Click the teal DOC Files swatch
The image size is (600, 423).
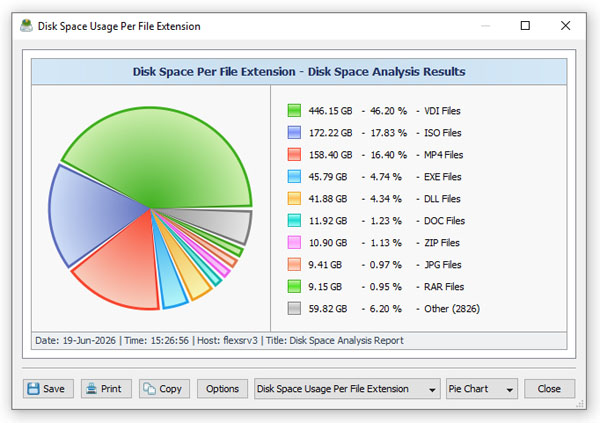click(x=294, y=220)
